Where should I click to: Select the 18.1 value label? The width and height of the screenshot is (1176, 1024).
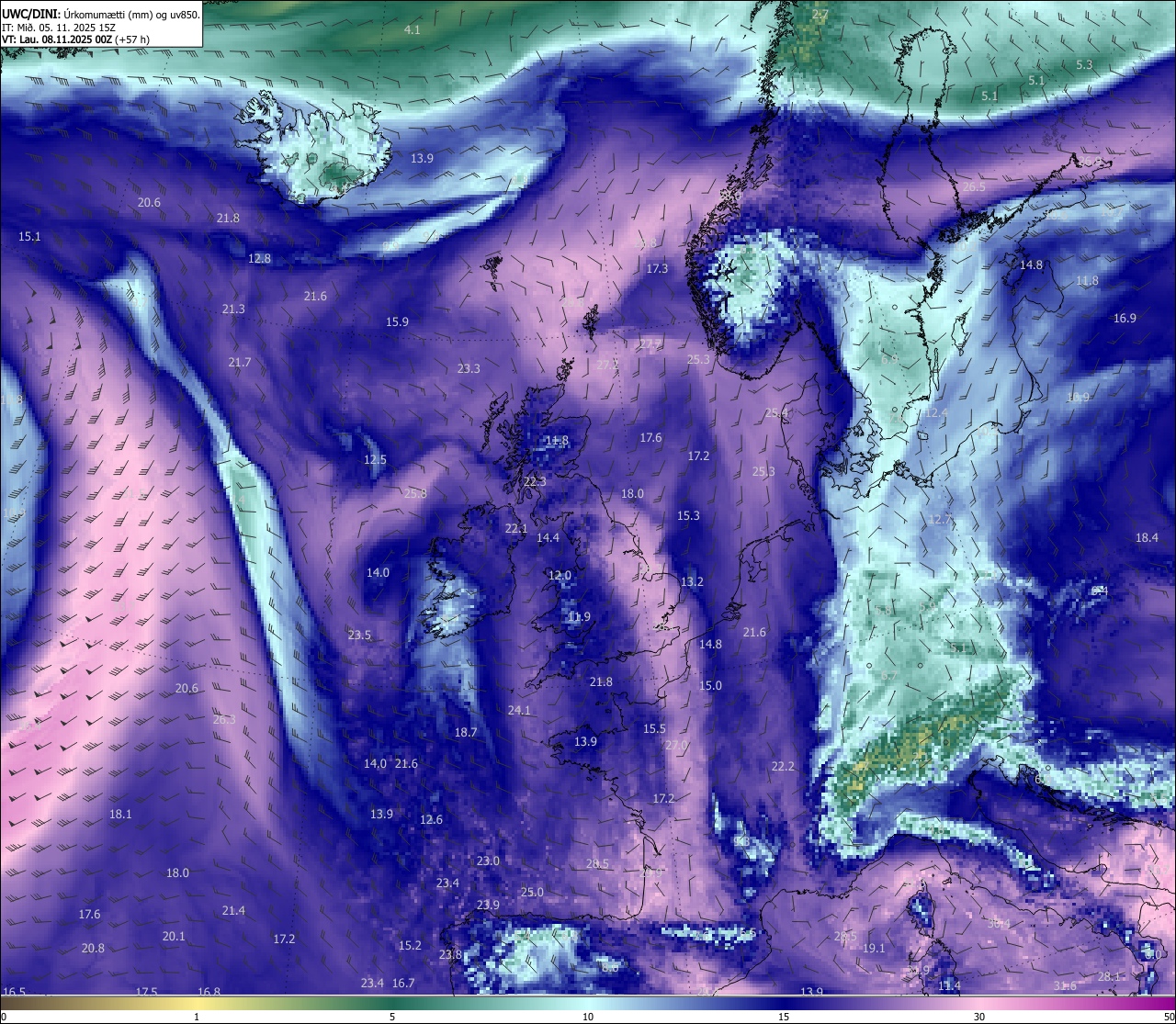(120, 815)
